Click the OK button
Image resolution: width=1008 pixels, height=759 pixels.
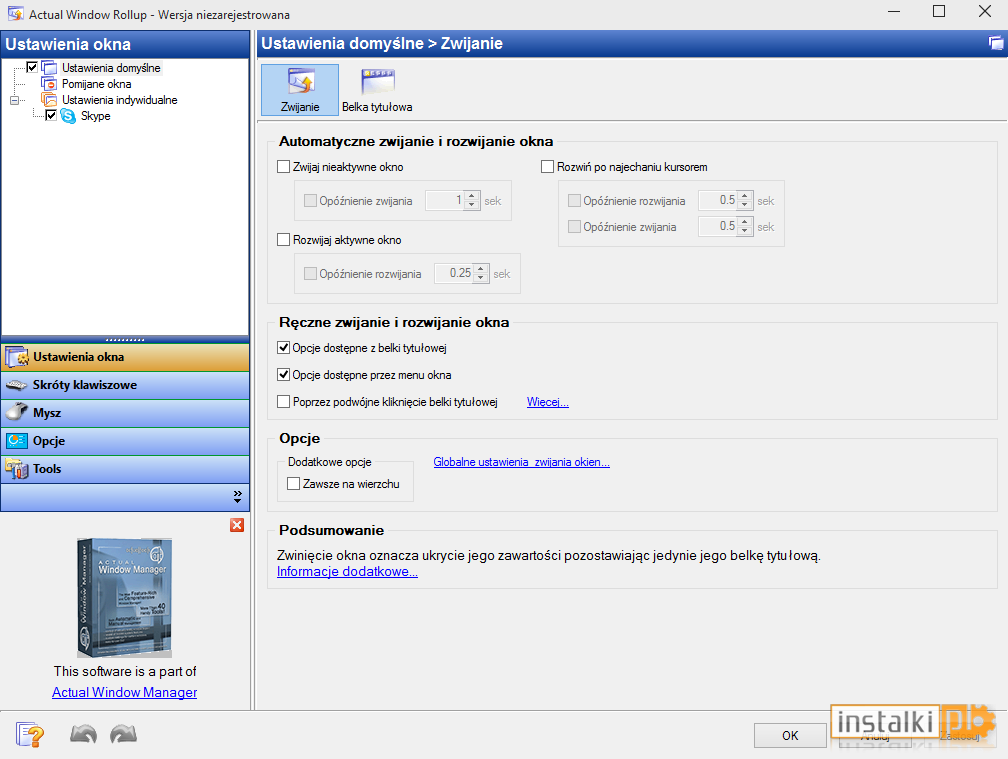(790, 736)
